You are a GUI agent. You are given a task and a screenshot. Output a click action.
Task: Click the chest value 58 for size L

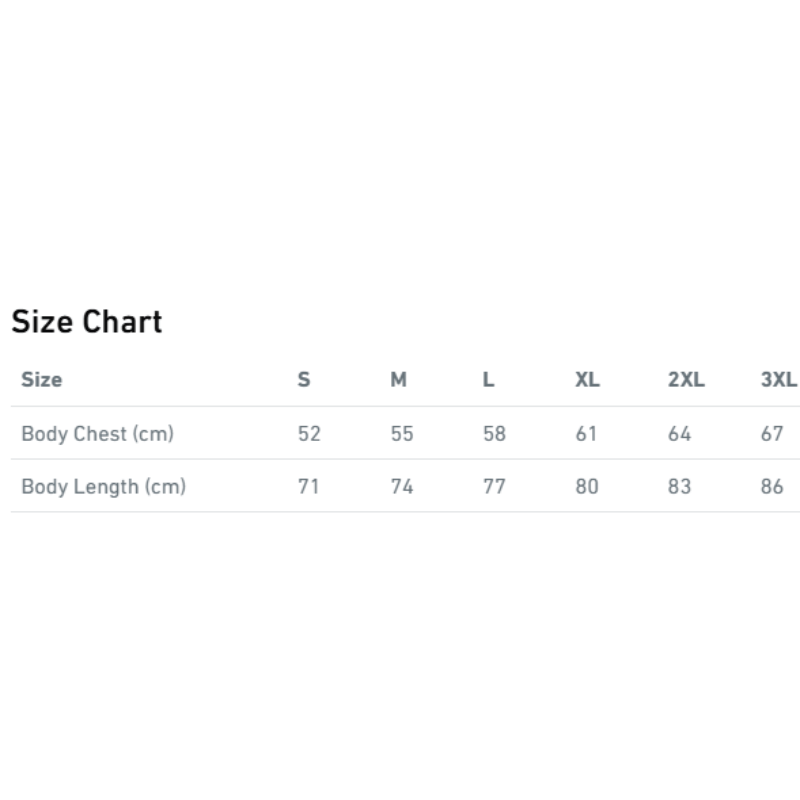click(494, 434)
